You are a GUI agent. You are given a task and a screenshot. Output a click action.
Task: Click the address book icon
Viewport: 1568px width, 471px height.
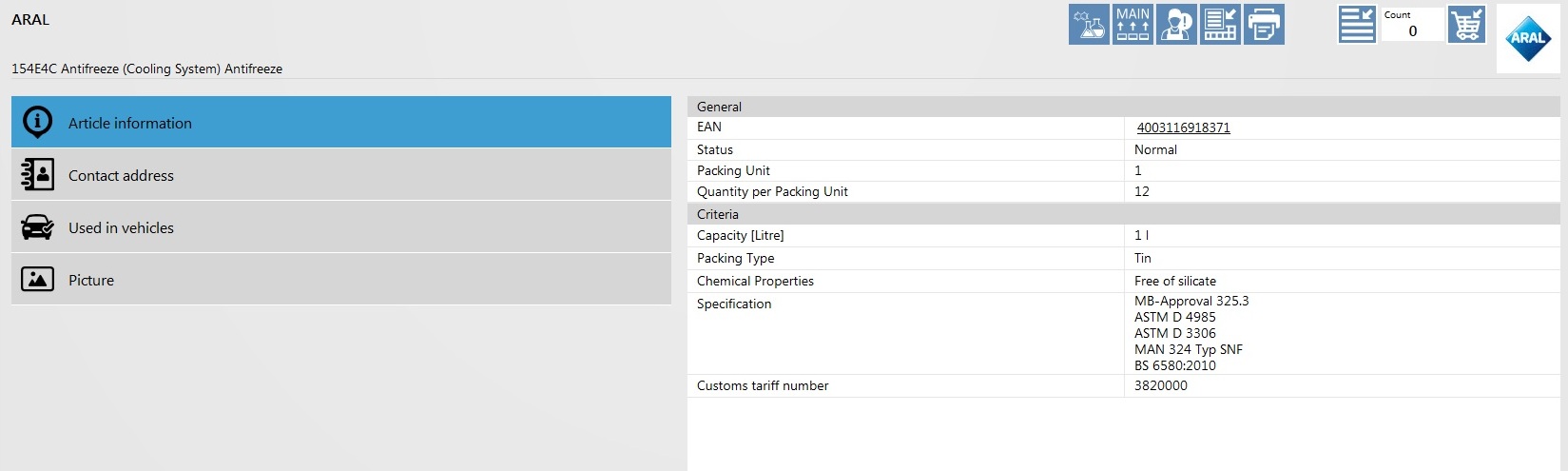38,174
